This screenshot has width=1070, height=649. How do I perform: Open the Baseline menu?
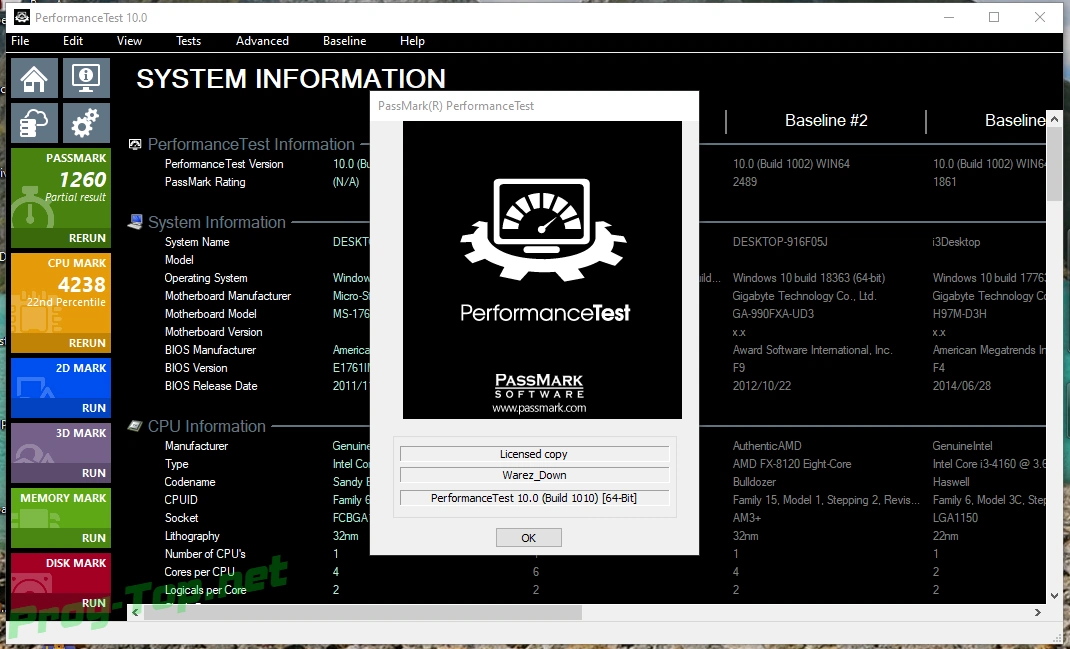(x=345, y=41)
